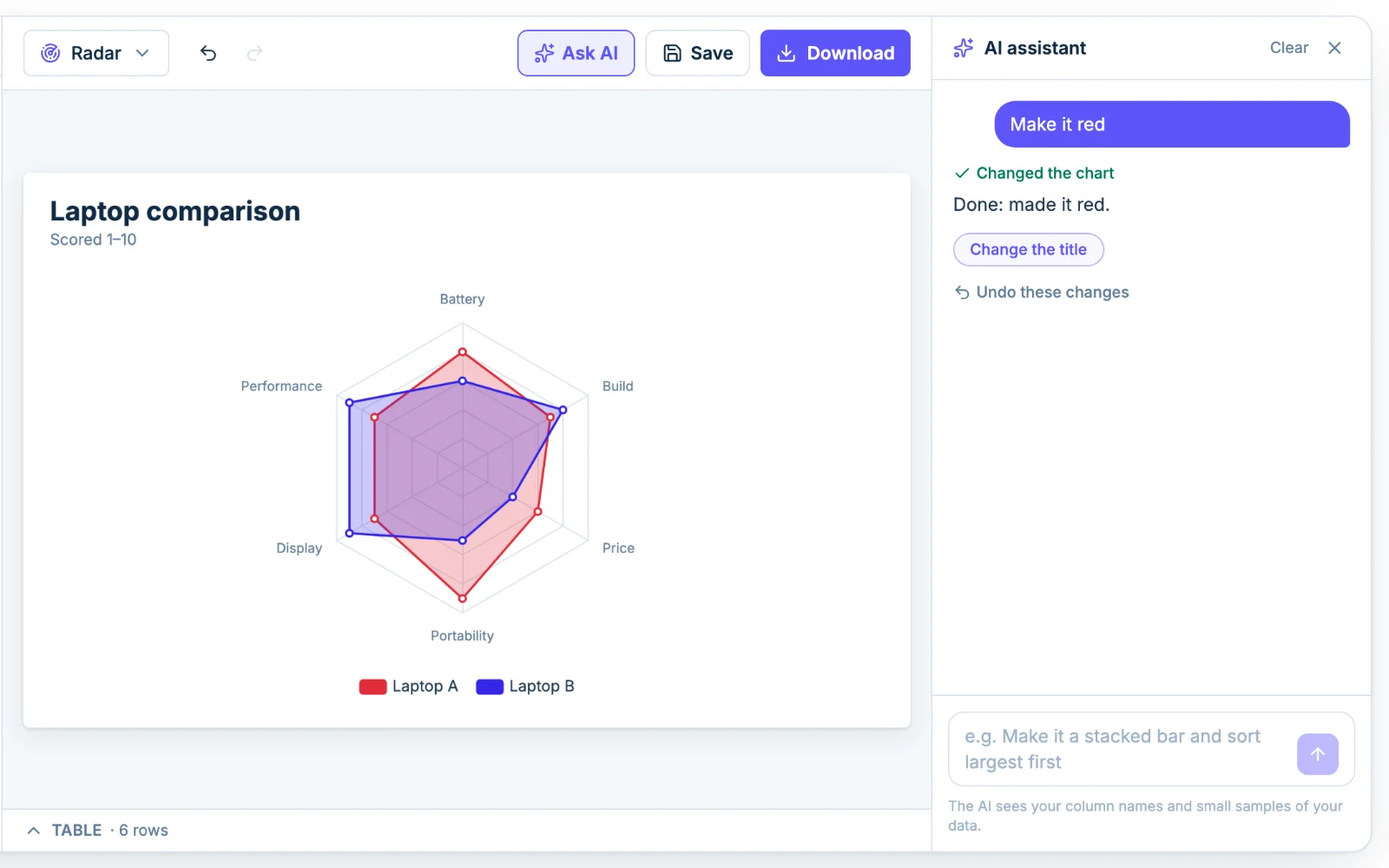
Task: Undo these changes in the assistant
Action: (1042, 293)
